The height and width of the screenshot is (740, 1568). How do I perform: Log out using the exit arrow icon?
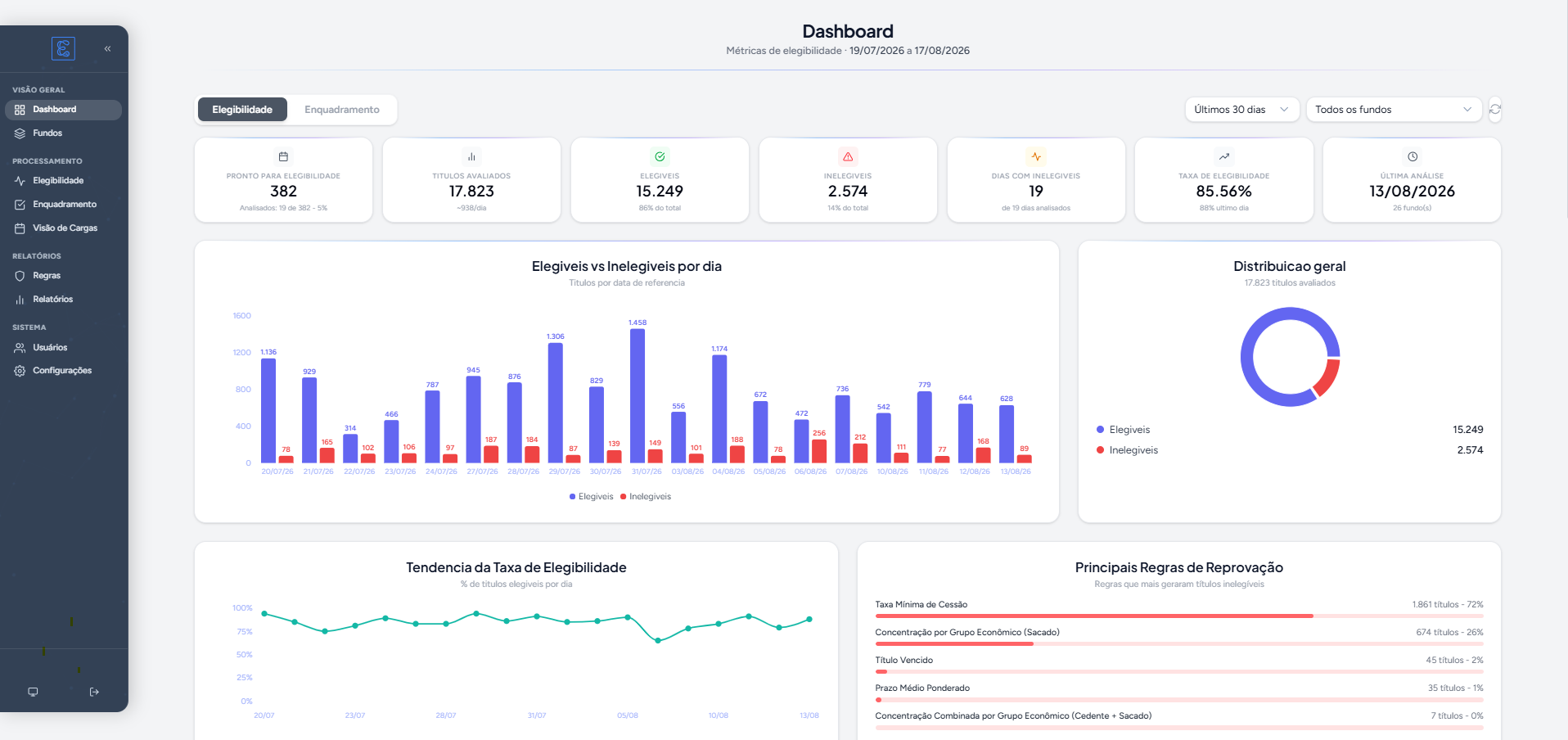coord(94,692)
